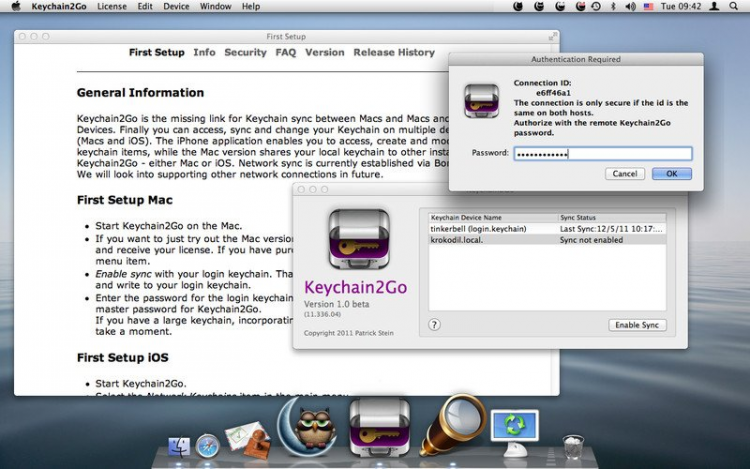
Task: Click the 'Version 1.0 beta' text
Action: (x=336, y=304)
